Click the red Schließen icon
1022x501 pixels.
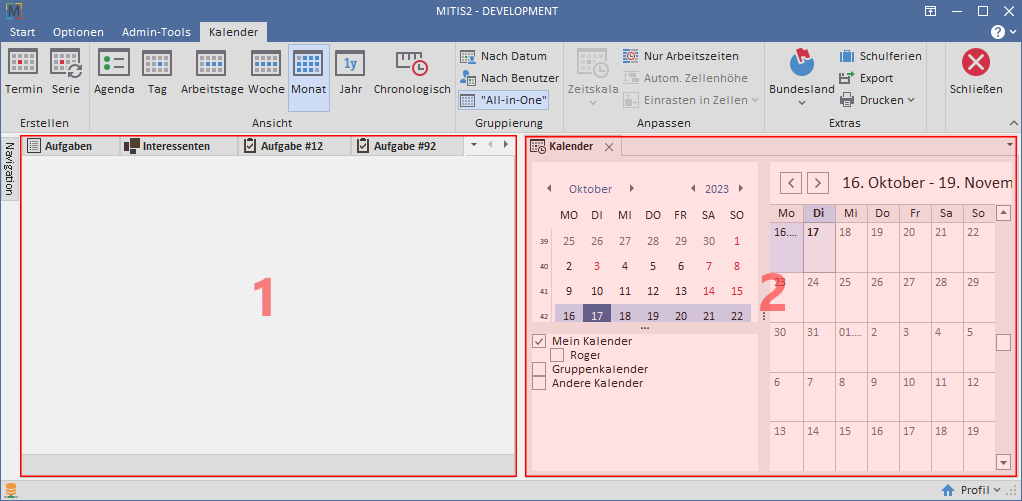(x=975, y=65)
